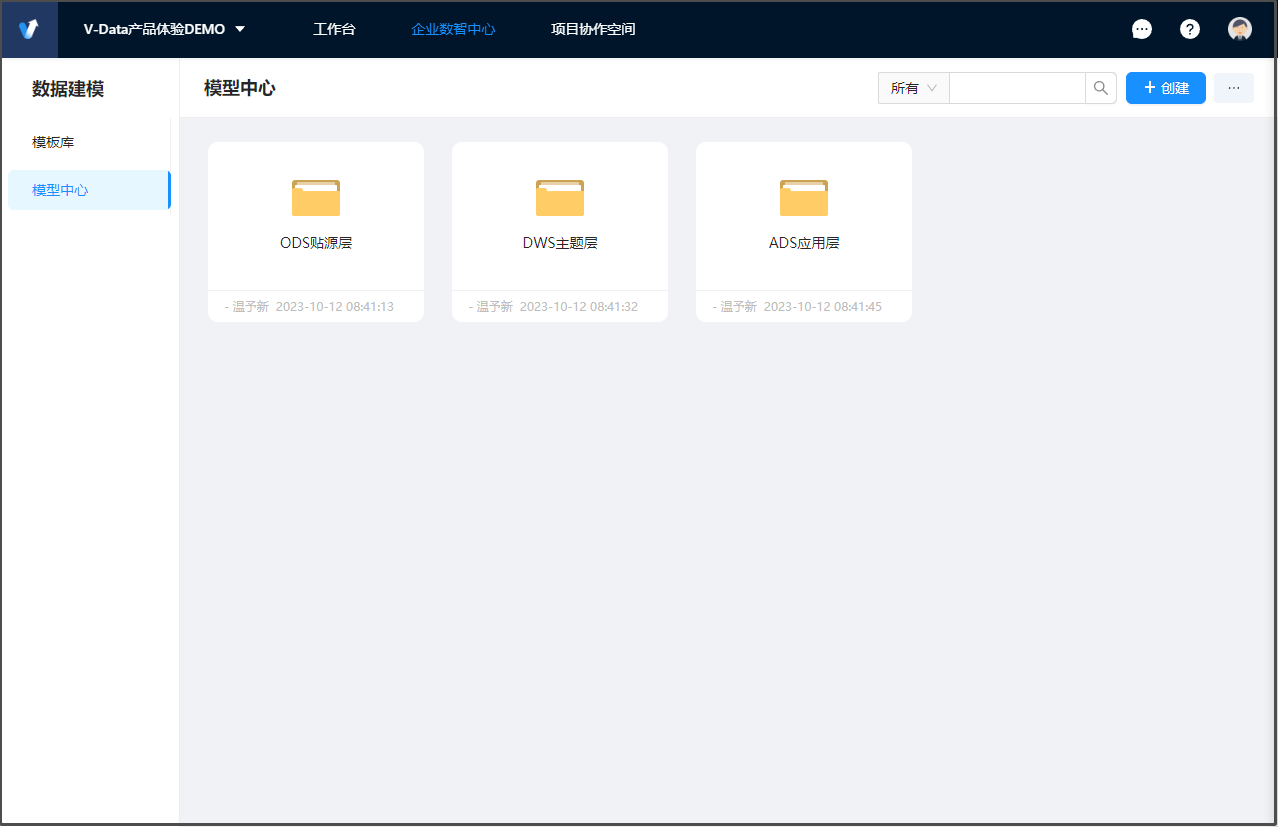The height and width of the screenshot is (827, 1278).
Task: Open the chat messages icon
Action: pos(1141,29)
